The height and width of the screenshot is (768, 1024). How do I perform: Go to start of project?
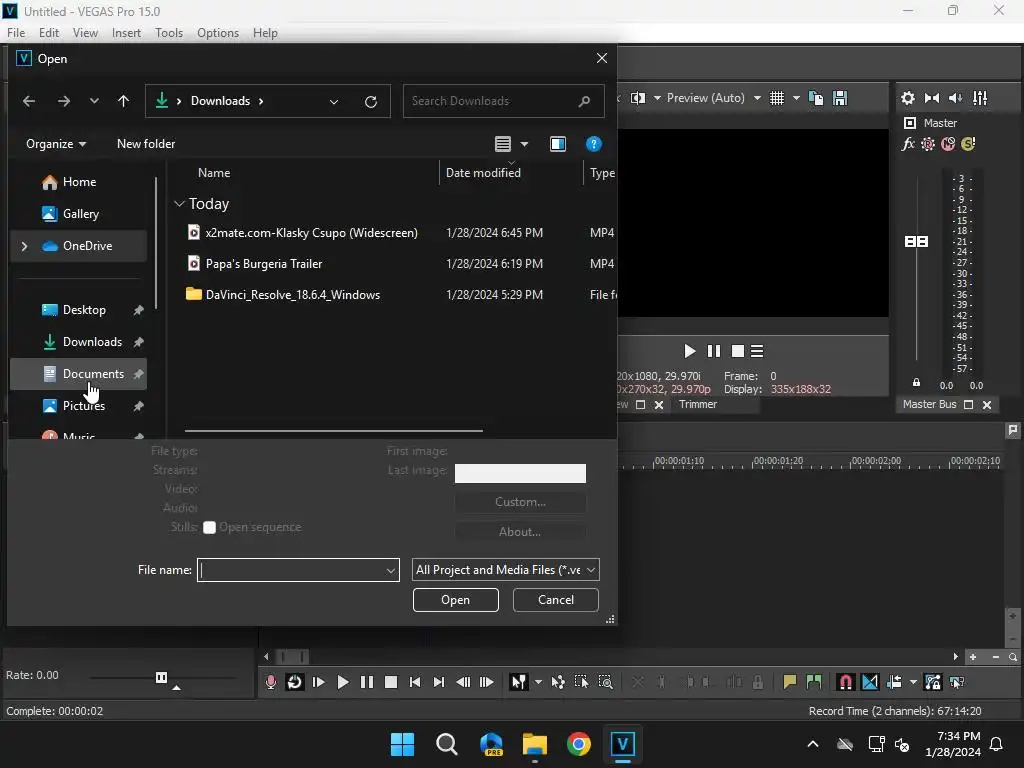[x=415, y=682]
